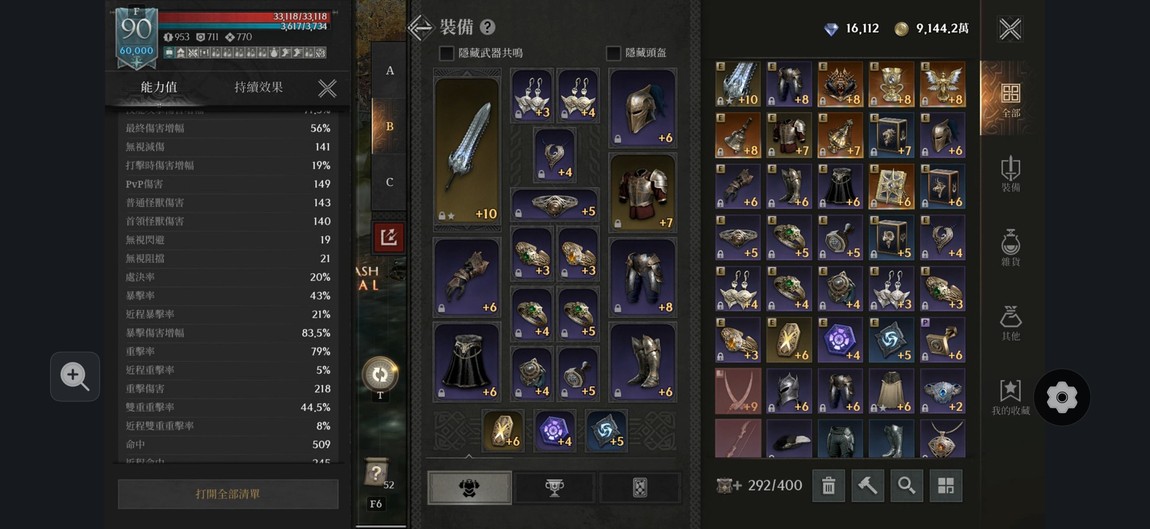Enable the 隱藏頭盔 checkbox
1150x529 pixels.
point(613,53)
